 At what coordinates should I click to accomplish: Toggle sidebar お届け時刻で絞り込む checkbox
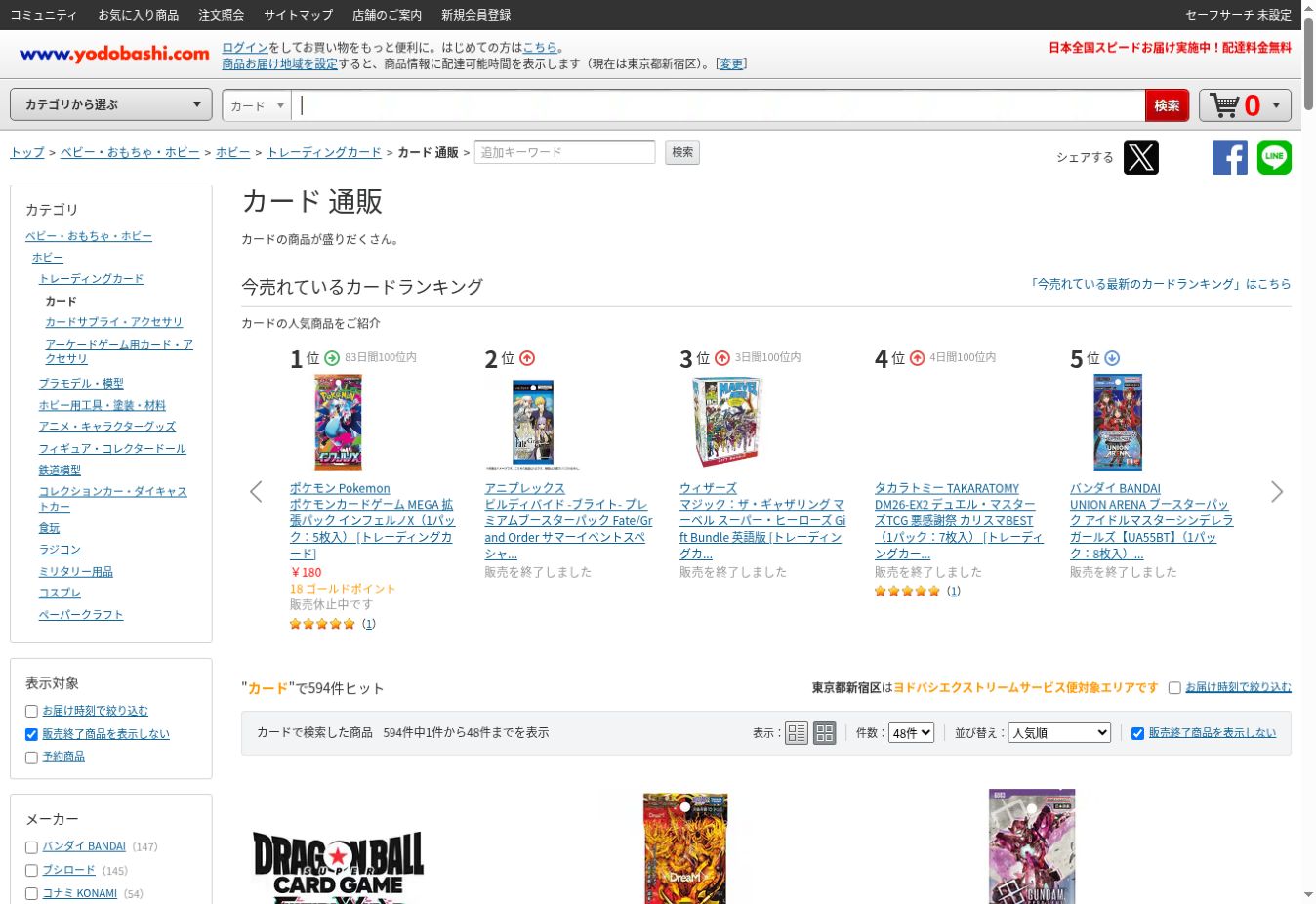click(x=31, y=712)
